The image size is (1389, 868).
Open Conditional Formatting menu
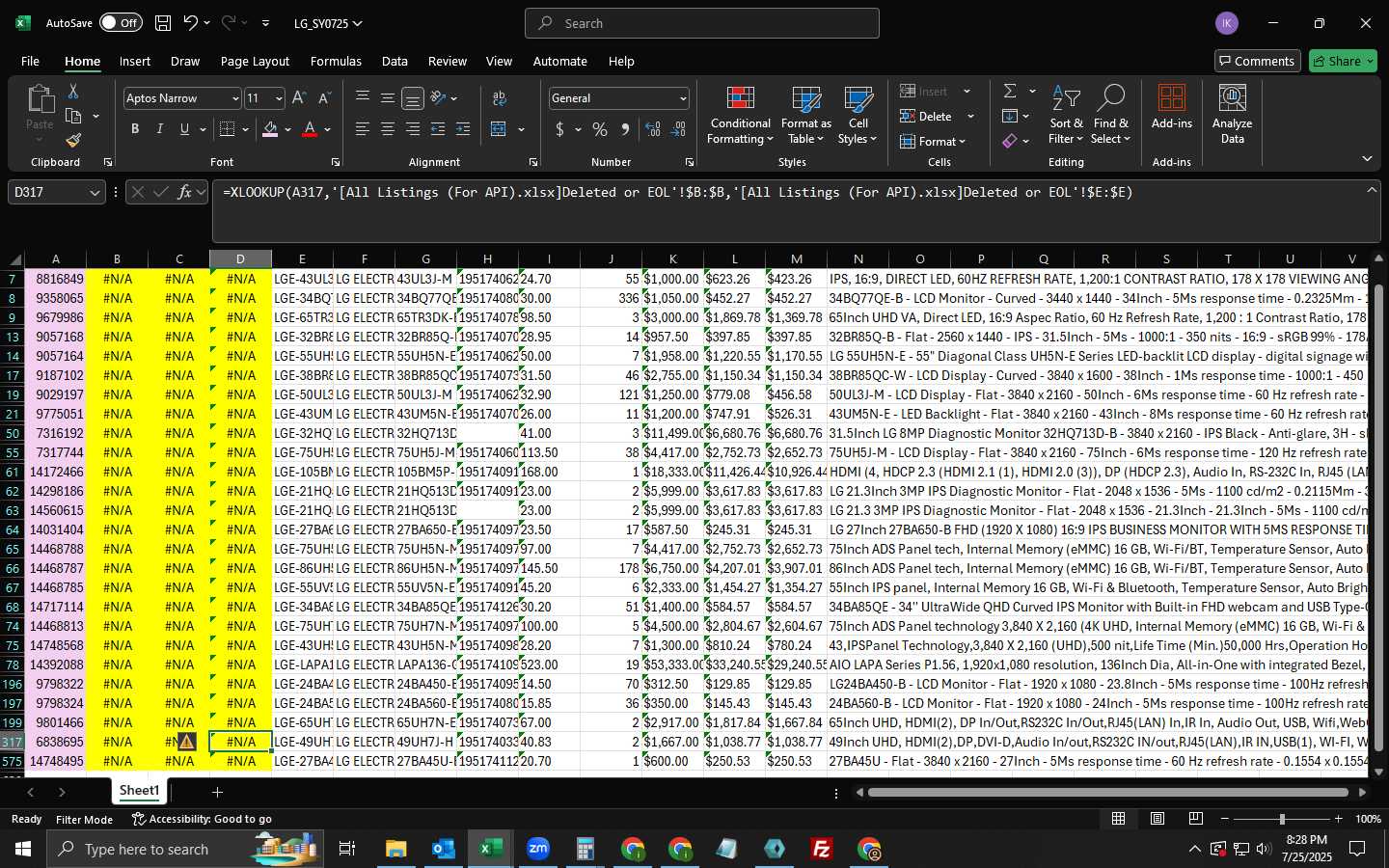pyautogui.click(x=740, y=116)
